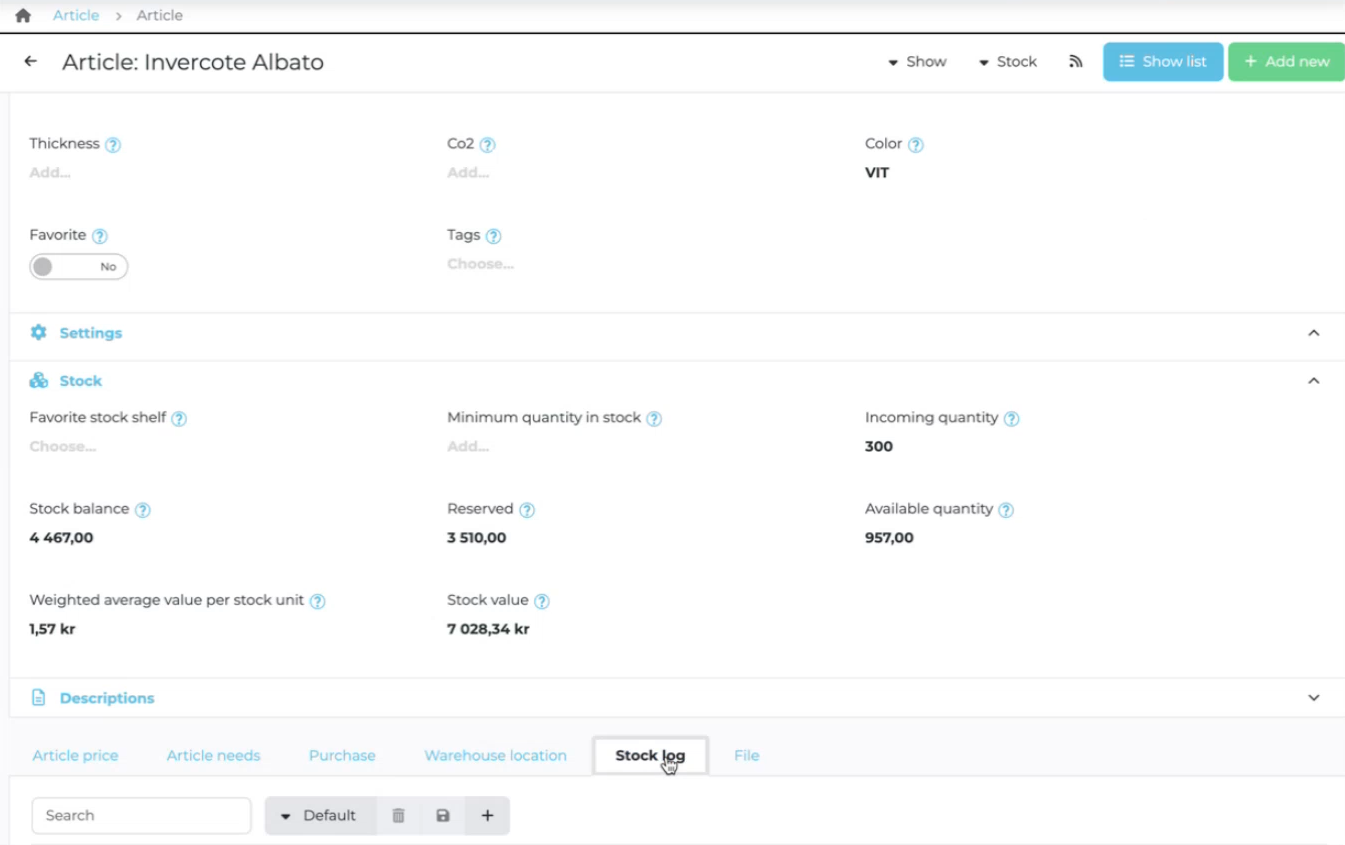Open help icon next to Stock balance
The height and width of the screenshot is (845, 1345).
pos(143,510)
